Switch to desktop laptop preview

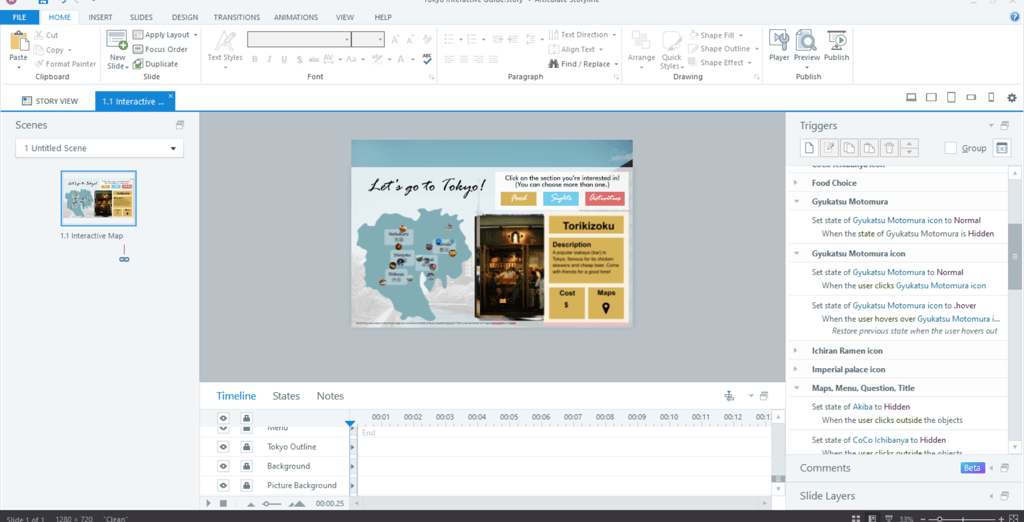pyautogui.click(x=912, y=98)
